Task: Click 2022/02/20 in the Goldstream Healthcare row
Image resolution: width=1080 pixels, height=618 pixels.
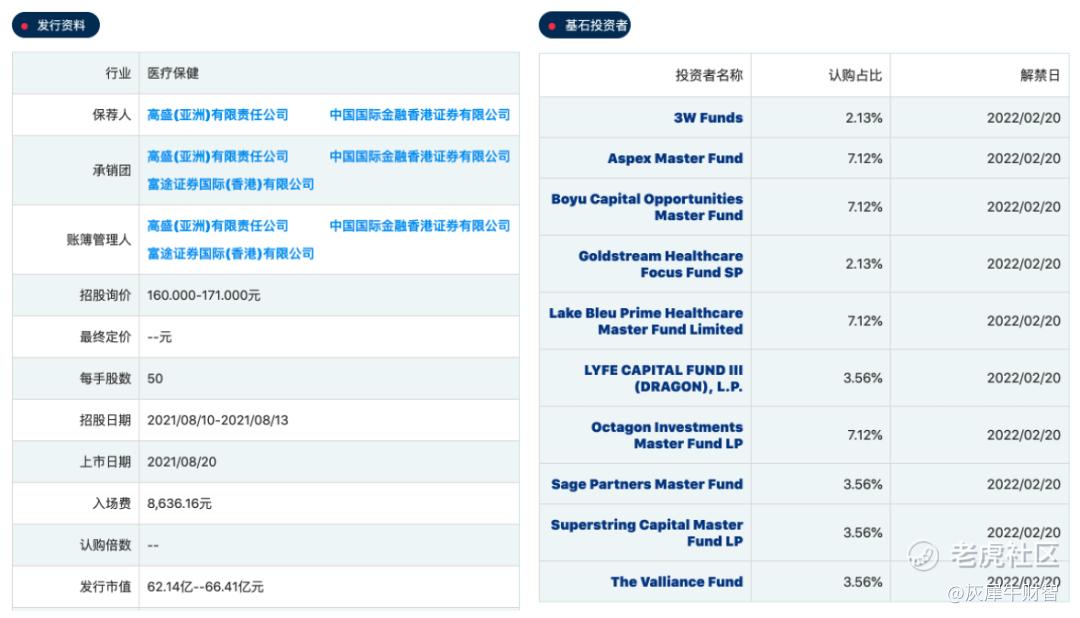Action: click(x=1024, y=264)
